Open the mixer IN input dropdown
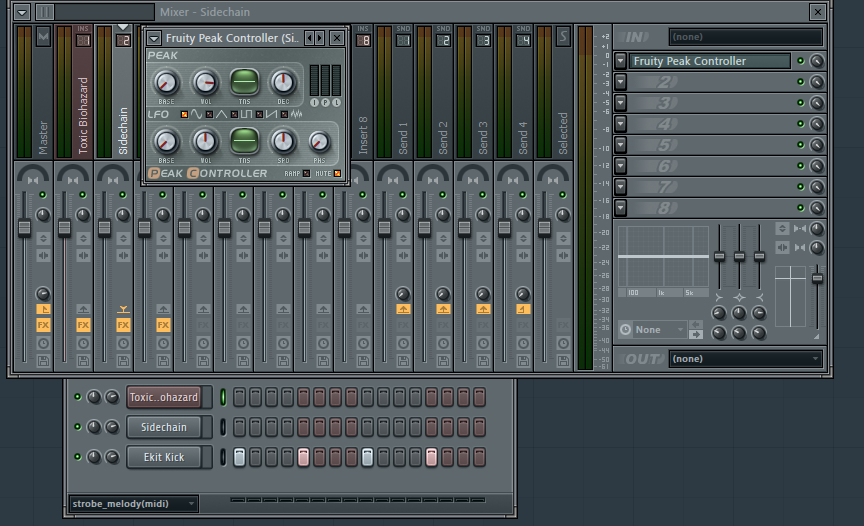 [746, 37]
